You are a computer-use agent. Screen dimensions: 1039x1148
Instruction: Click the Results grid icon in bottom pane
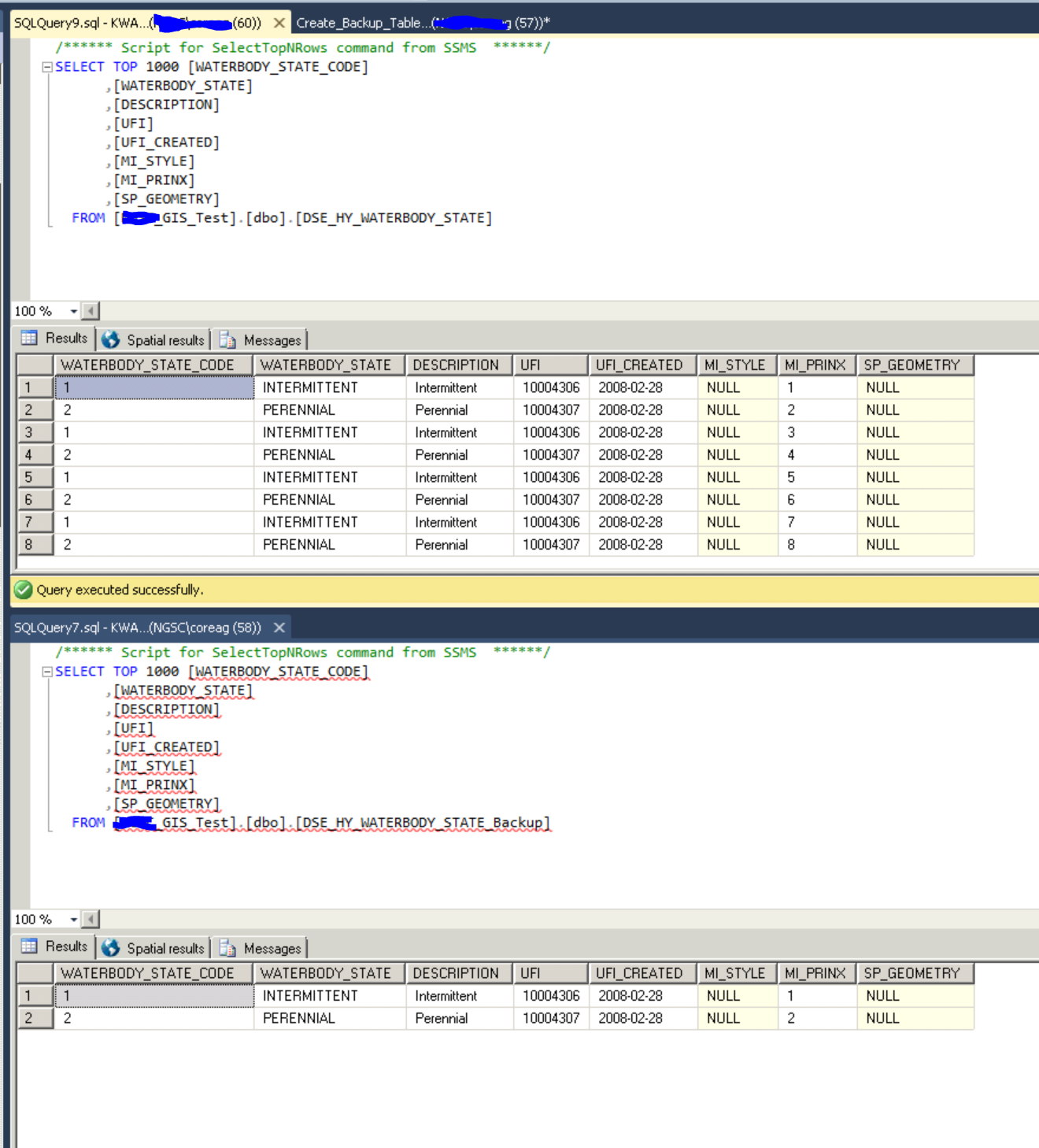[x=29, y=946]
